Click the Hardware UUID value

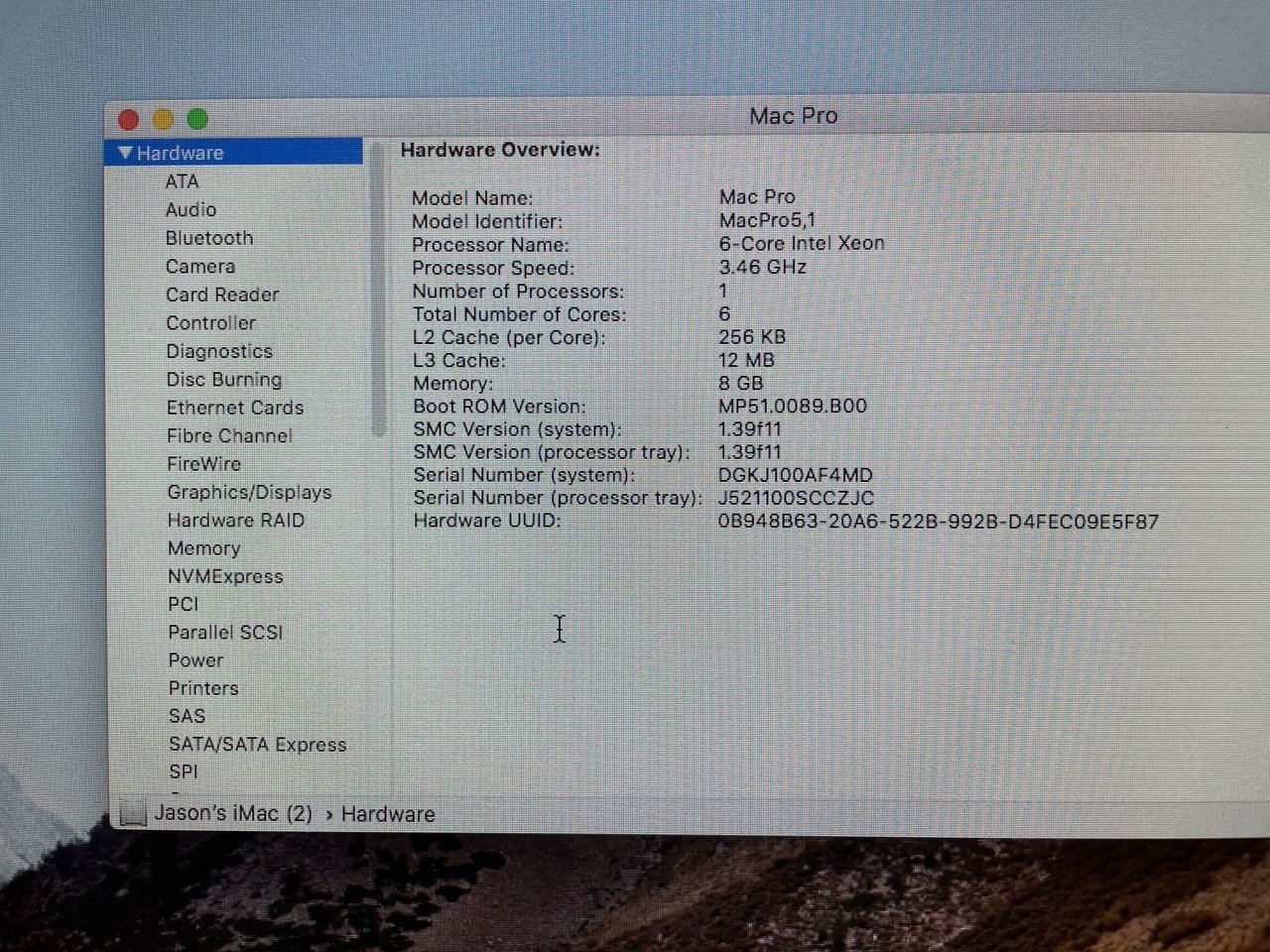click(x=939, y=522)
